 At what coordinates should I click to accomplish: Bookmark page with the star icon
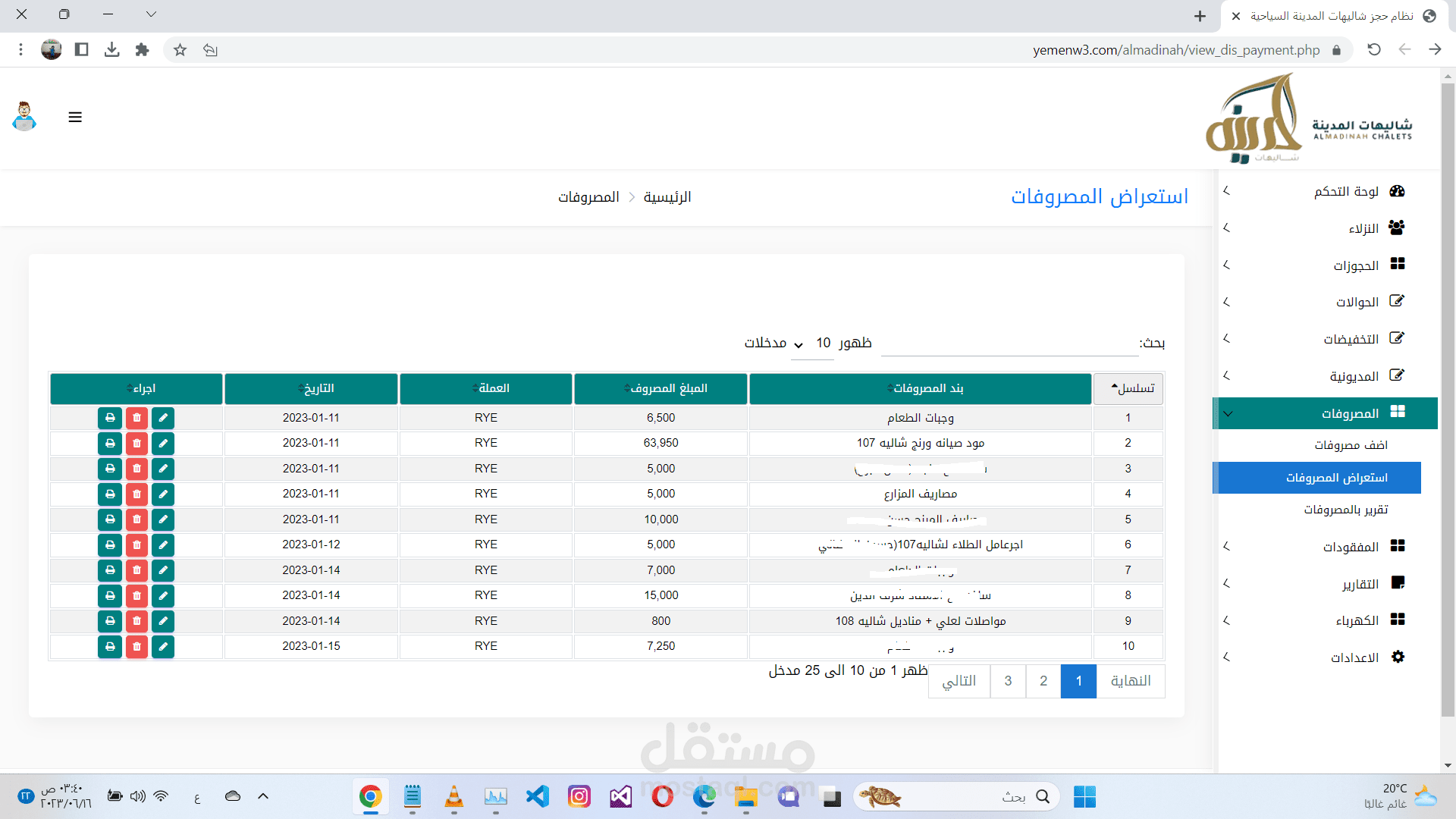180,50
